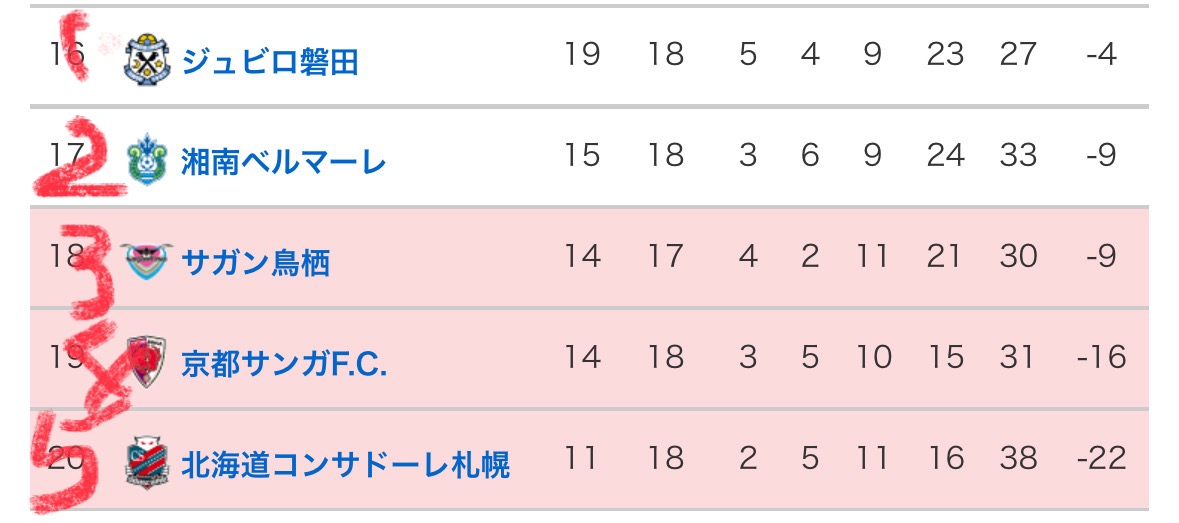Click the Sagan Tosu team crest
The height and width of the screenshot is (523, 1179).
click(147, 261)
